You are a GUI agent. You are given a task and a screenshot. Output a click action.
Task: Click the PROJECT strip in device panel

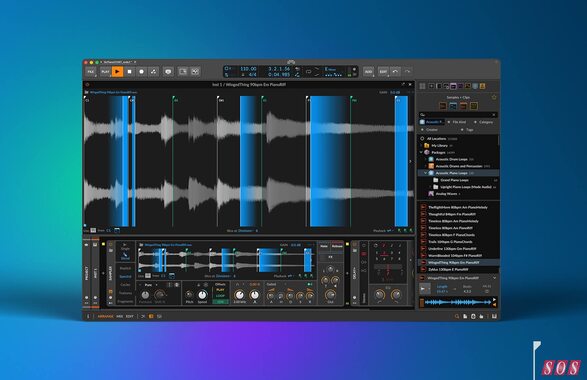point(87,273)
